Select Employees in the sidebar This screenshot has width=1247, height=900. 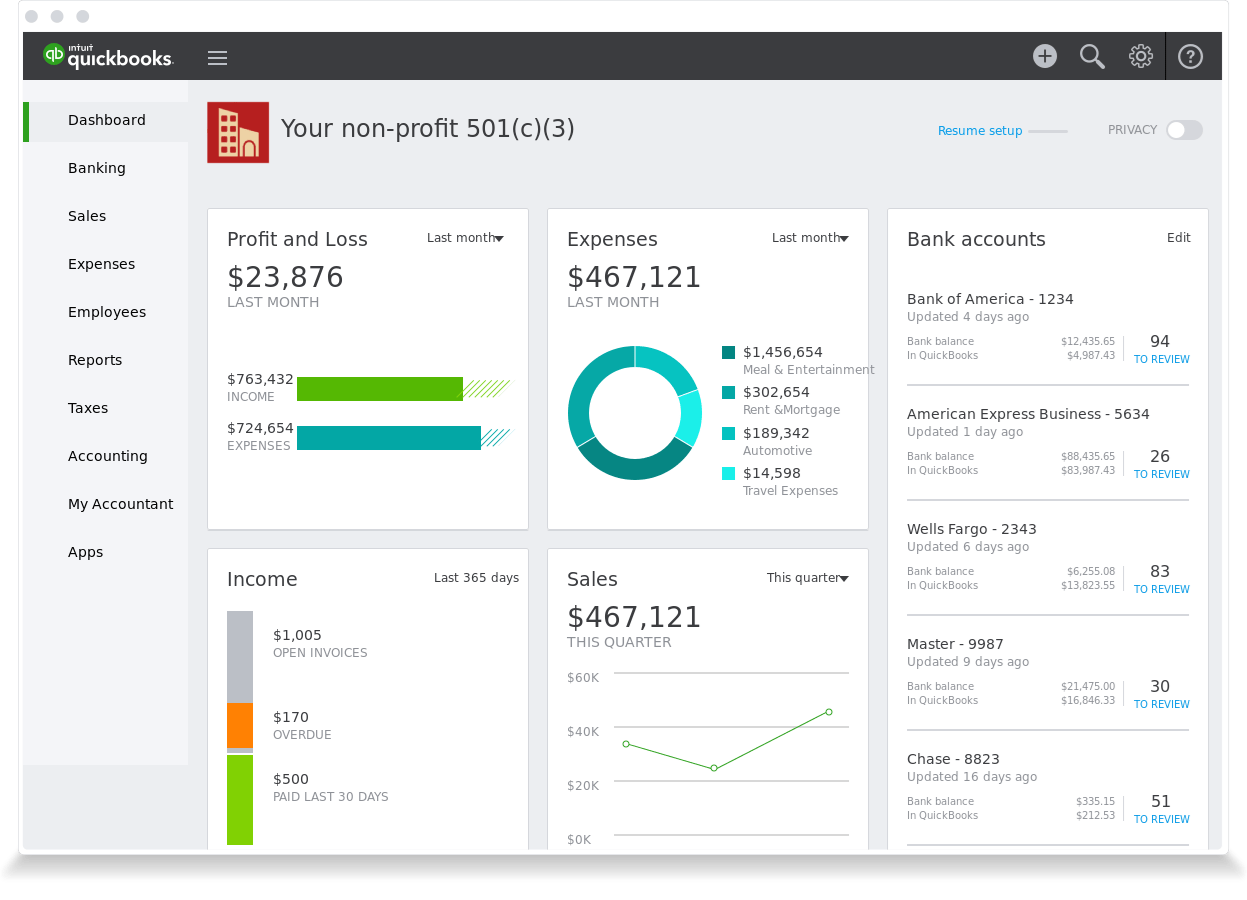click(x=107, y=312)
